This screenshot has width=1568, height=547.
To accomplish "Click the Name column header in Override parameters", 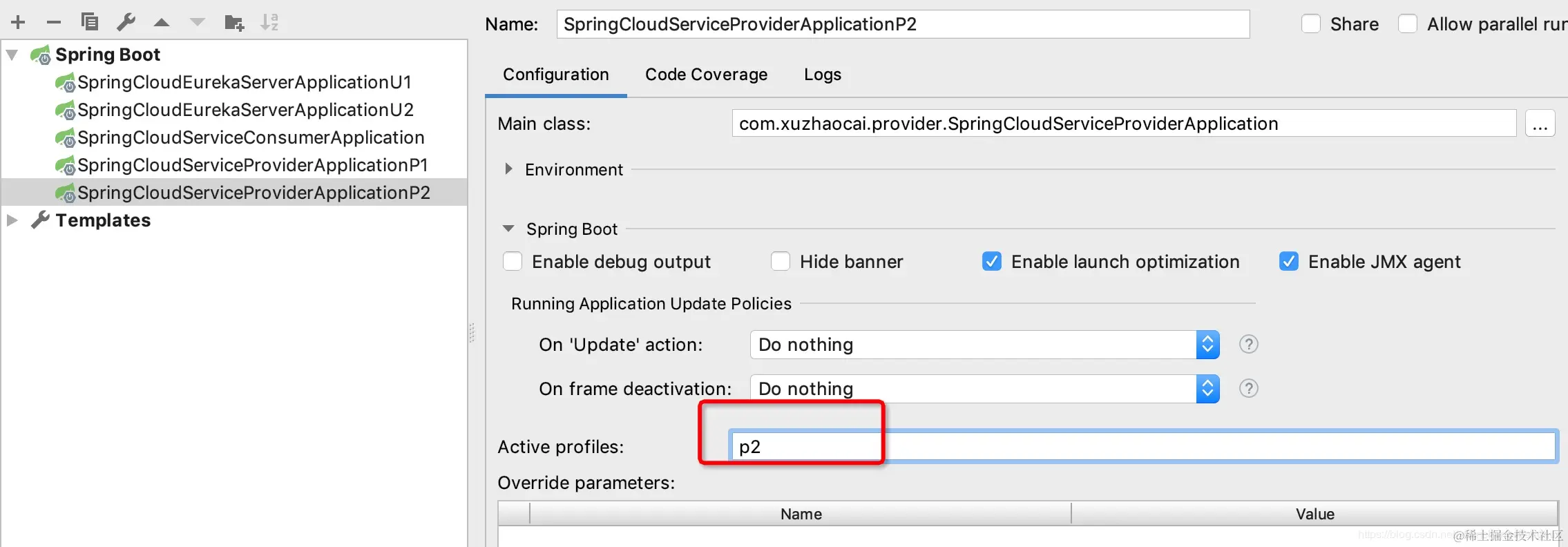I will pos(801,514).
